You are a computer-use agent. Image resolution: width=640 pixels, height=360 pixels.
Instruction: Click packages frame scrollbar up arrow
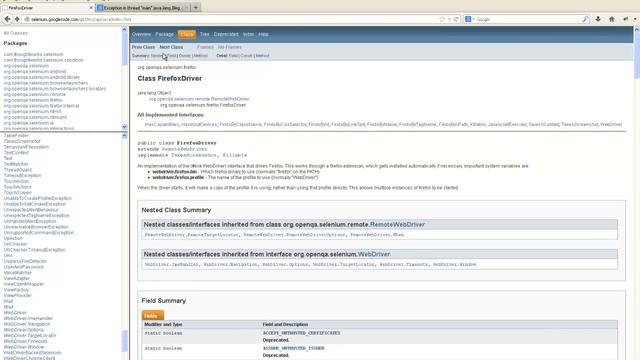124,30
